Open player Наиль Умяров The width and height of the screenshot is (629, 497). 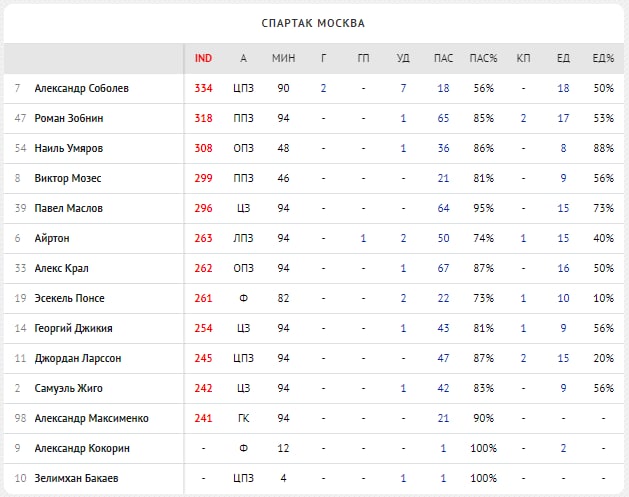click(x=69, y=148)
